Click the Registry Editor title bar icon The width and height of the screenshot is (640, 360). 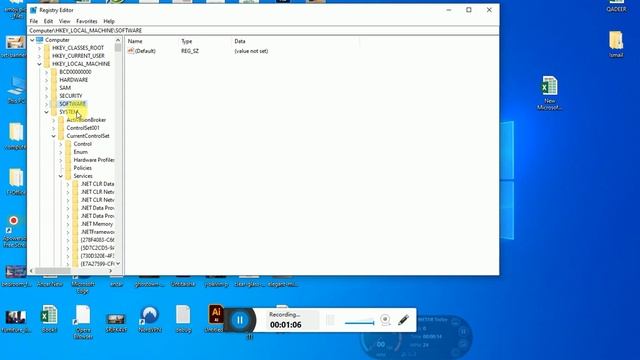(x=33, y=10)
